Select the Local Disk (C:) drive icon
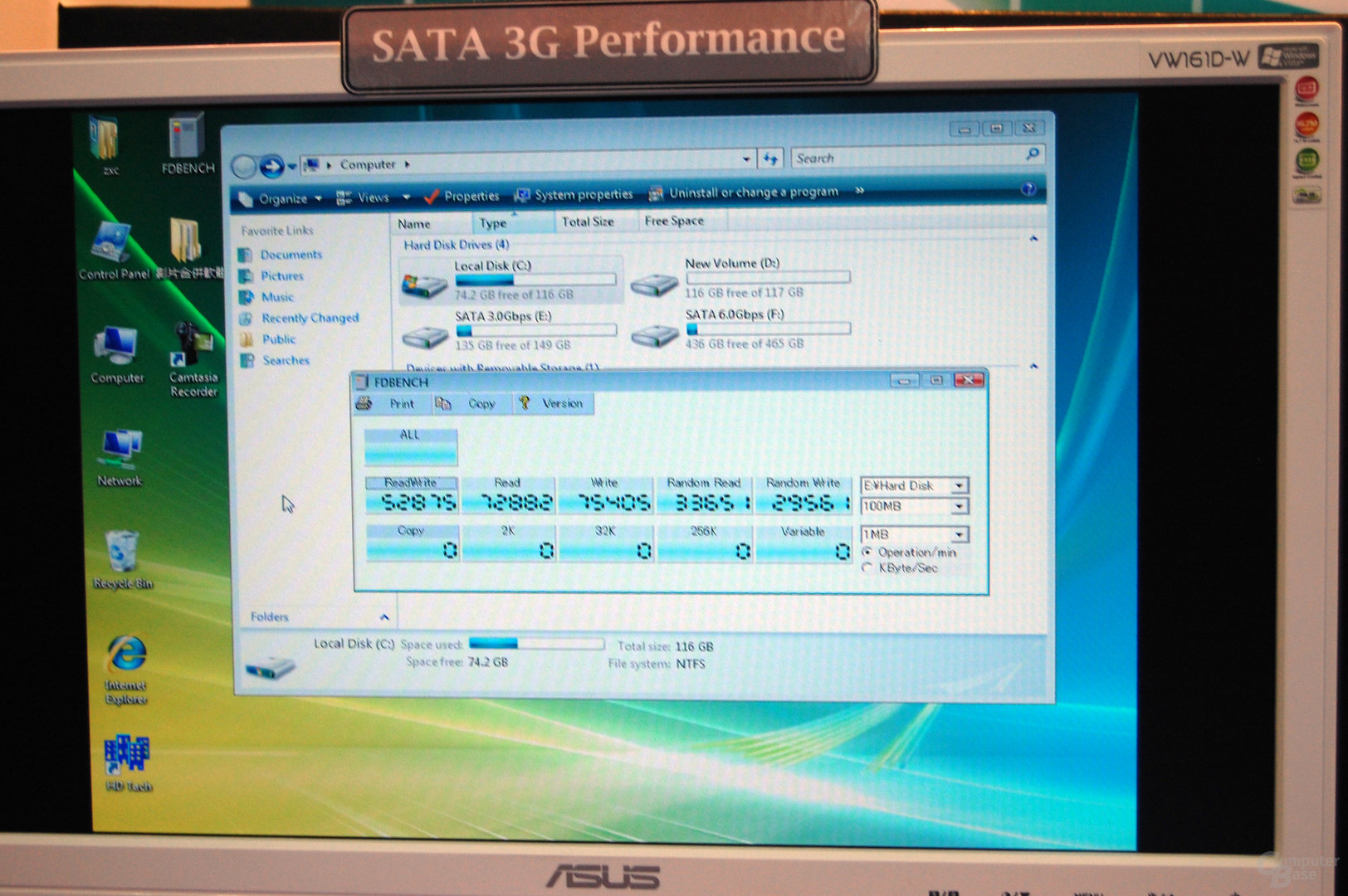This screenshot has height=896, width=1348. pyautogui.click(x=424, y=285)
